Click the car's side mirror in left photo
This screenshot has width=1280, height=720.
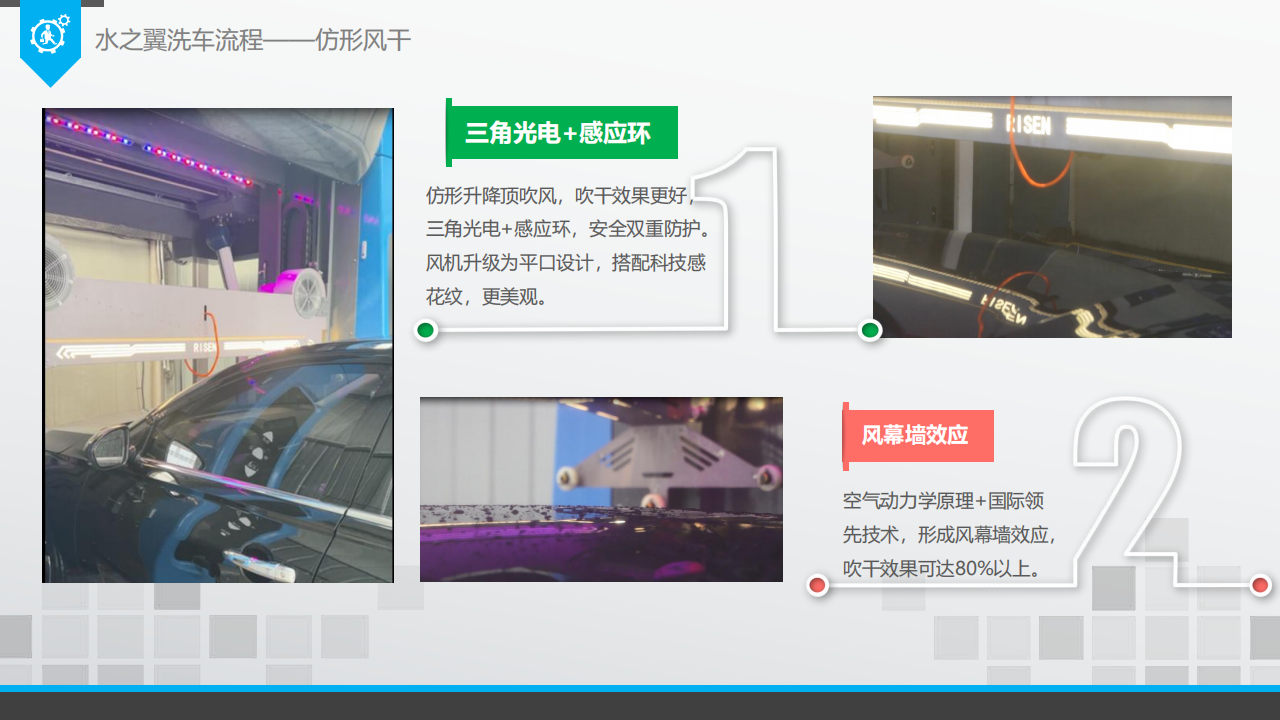point(108,450)
